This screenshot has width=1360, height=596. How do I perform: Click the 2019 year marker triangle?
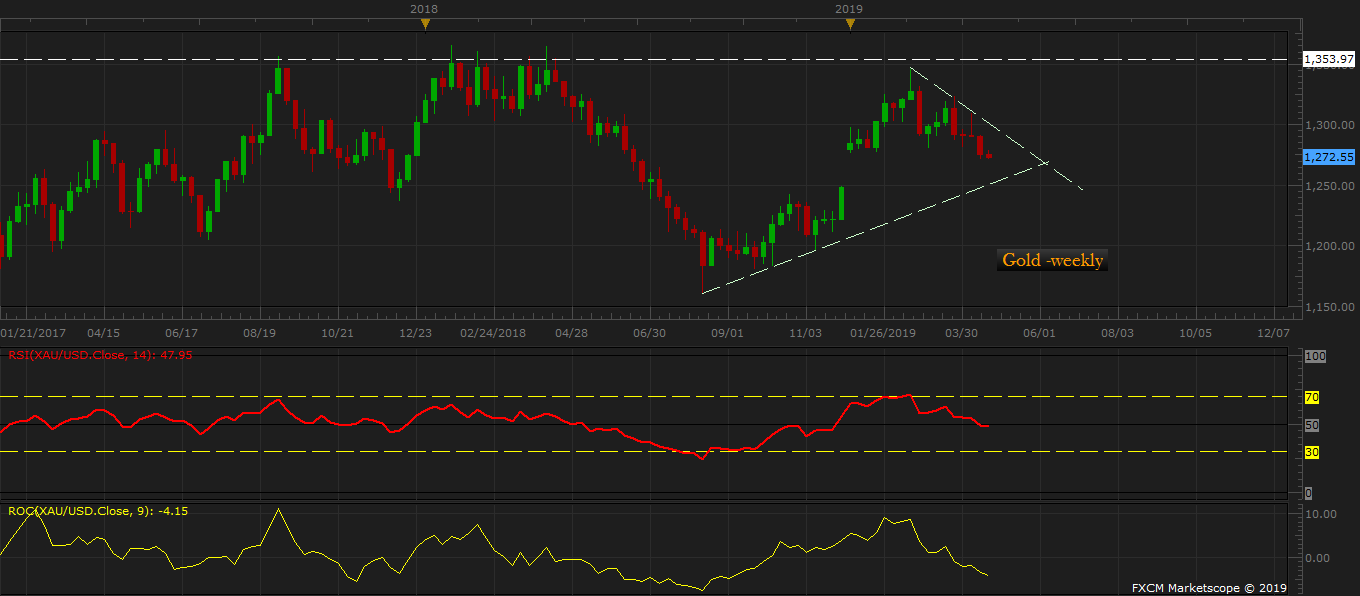[x=849, y=24]
